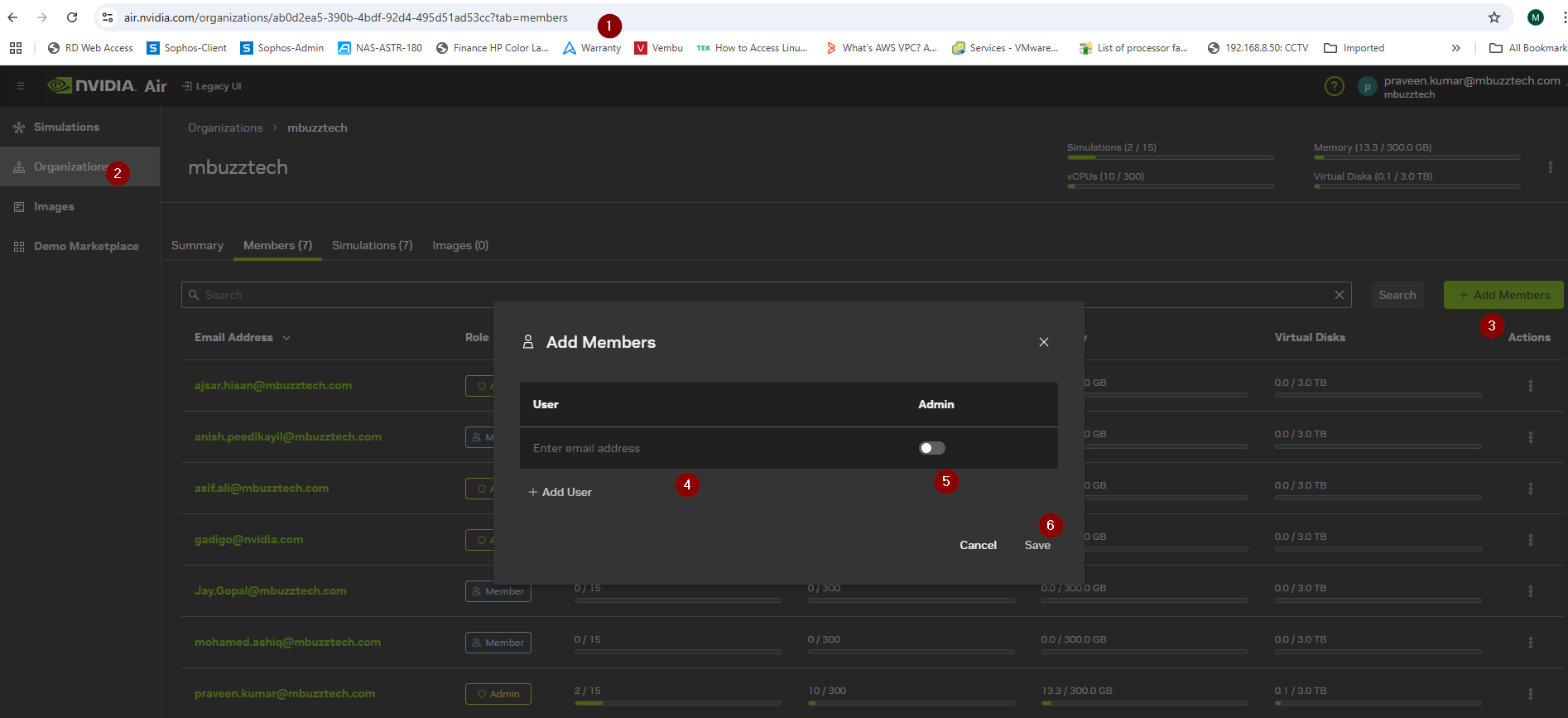Open organization options kebab menu
Screen dimensions: 1568x718
click(x=1550, y=167)
